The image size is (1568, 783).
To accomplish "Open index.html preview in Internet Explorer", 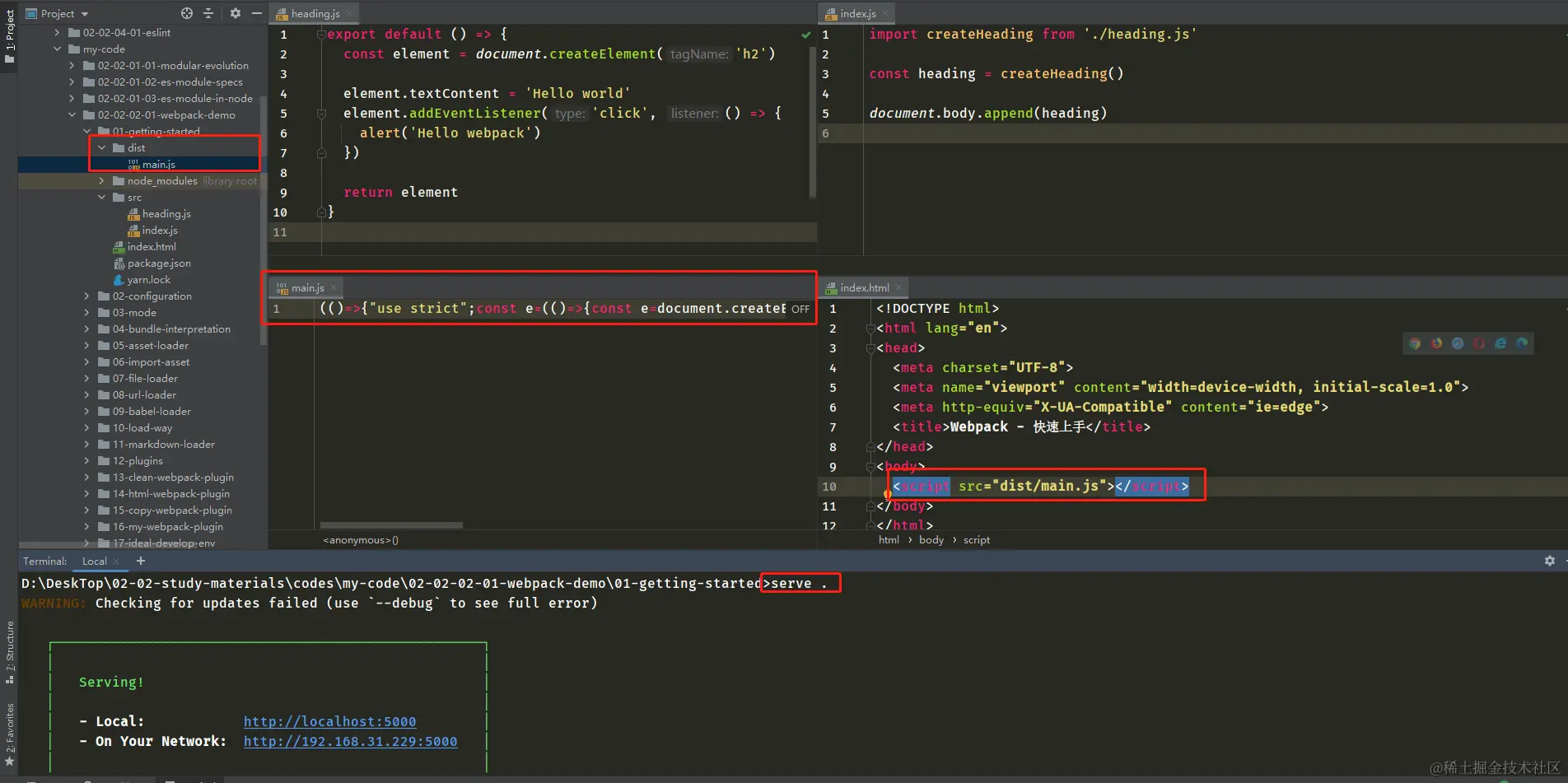I will click(1500, 343).
